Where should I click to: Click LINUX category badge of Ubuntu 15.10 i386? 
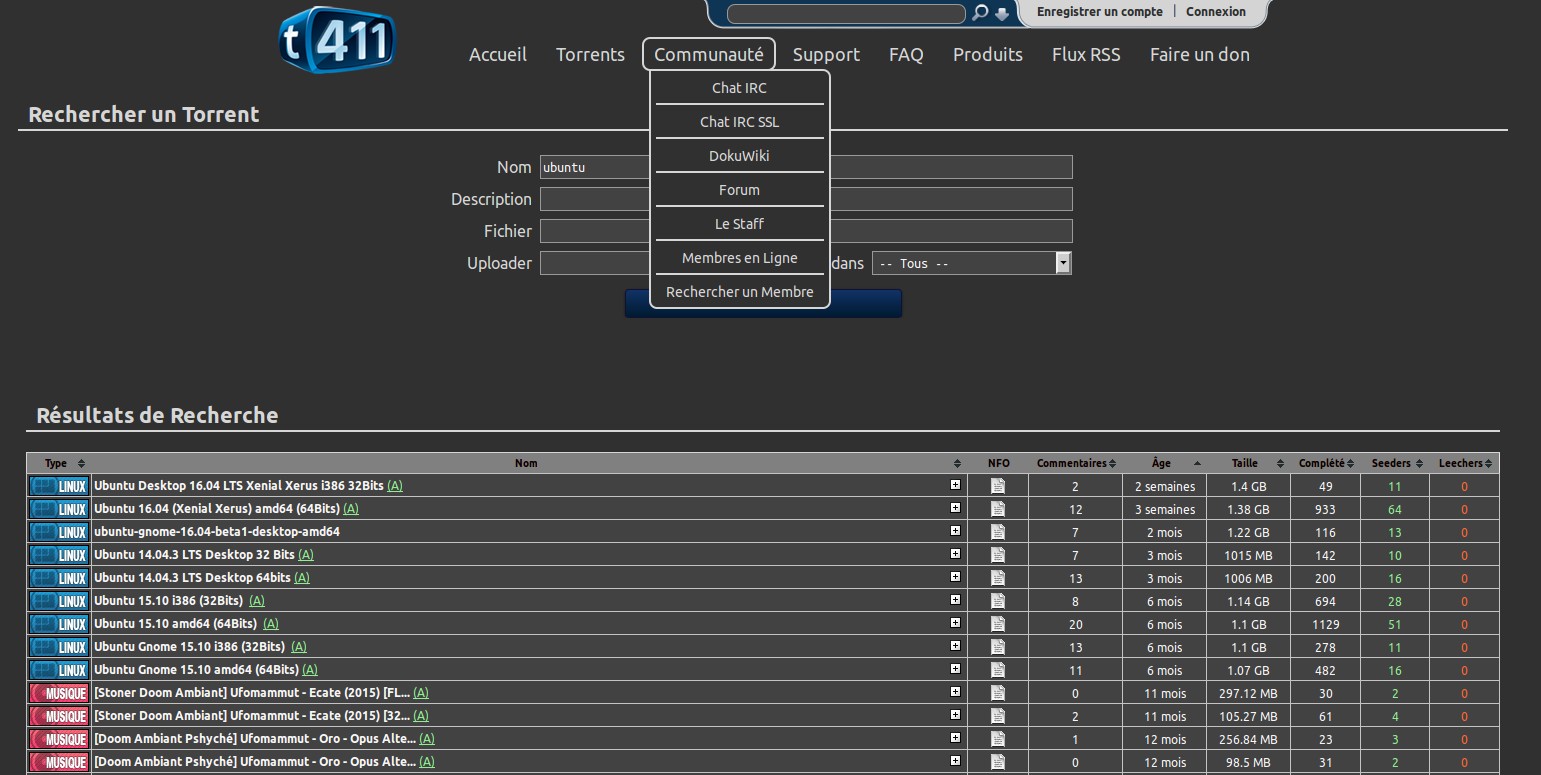pos(59,601)
